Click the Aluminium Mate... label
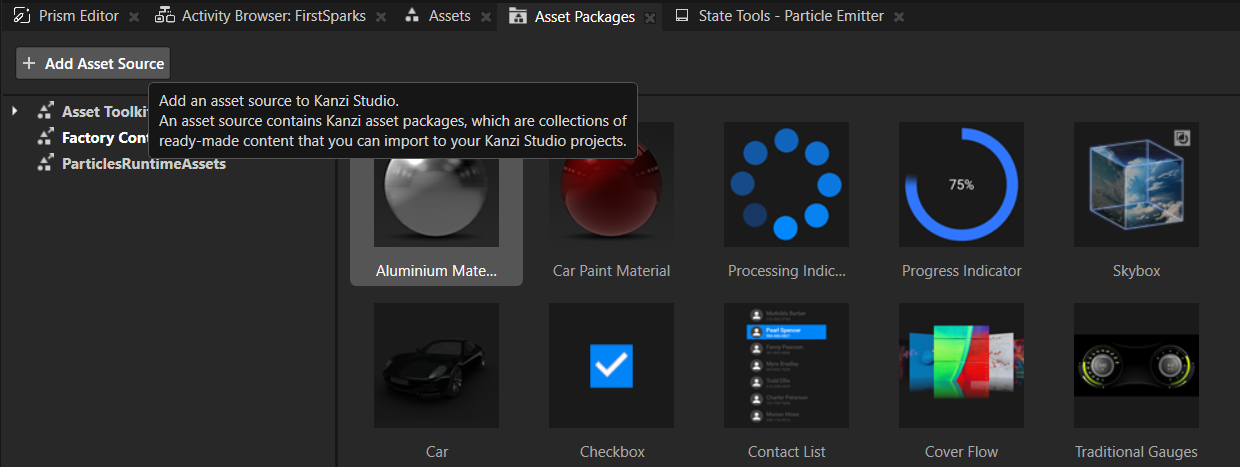Screen dimensions: 1240x467 [436, 270]
